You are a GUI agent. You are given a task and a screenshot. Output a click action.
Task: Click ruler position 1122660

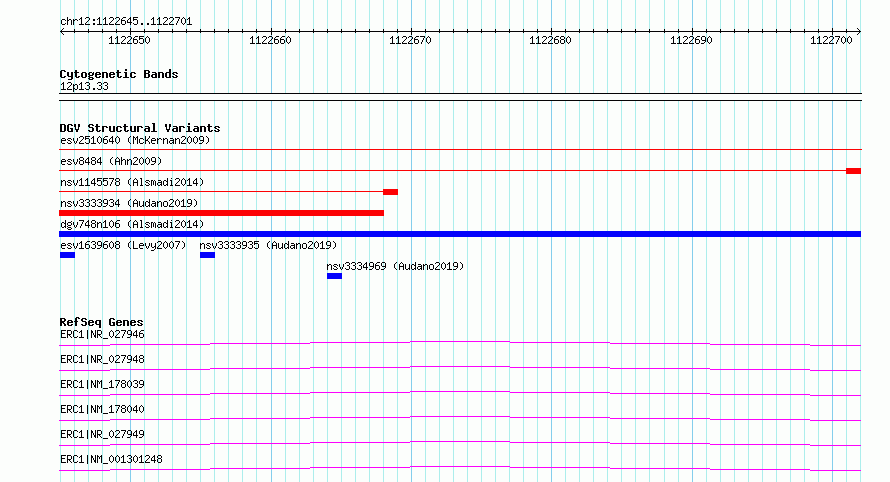pyautogui.click(x=270, y=40)
